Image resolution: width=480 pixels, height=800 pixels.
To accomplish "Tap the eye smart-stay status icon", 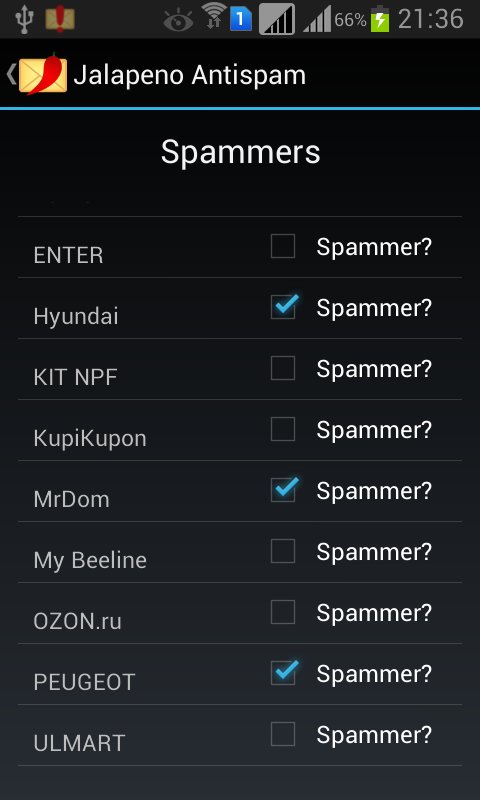I will (178, 21).
